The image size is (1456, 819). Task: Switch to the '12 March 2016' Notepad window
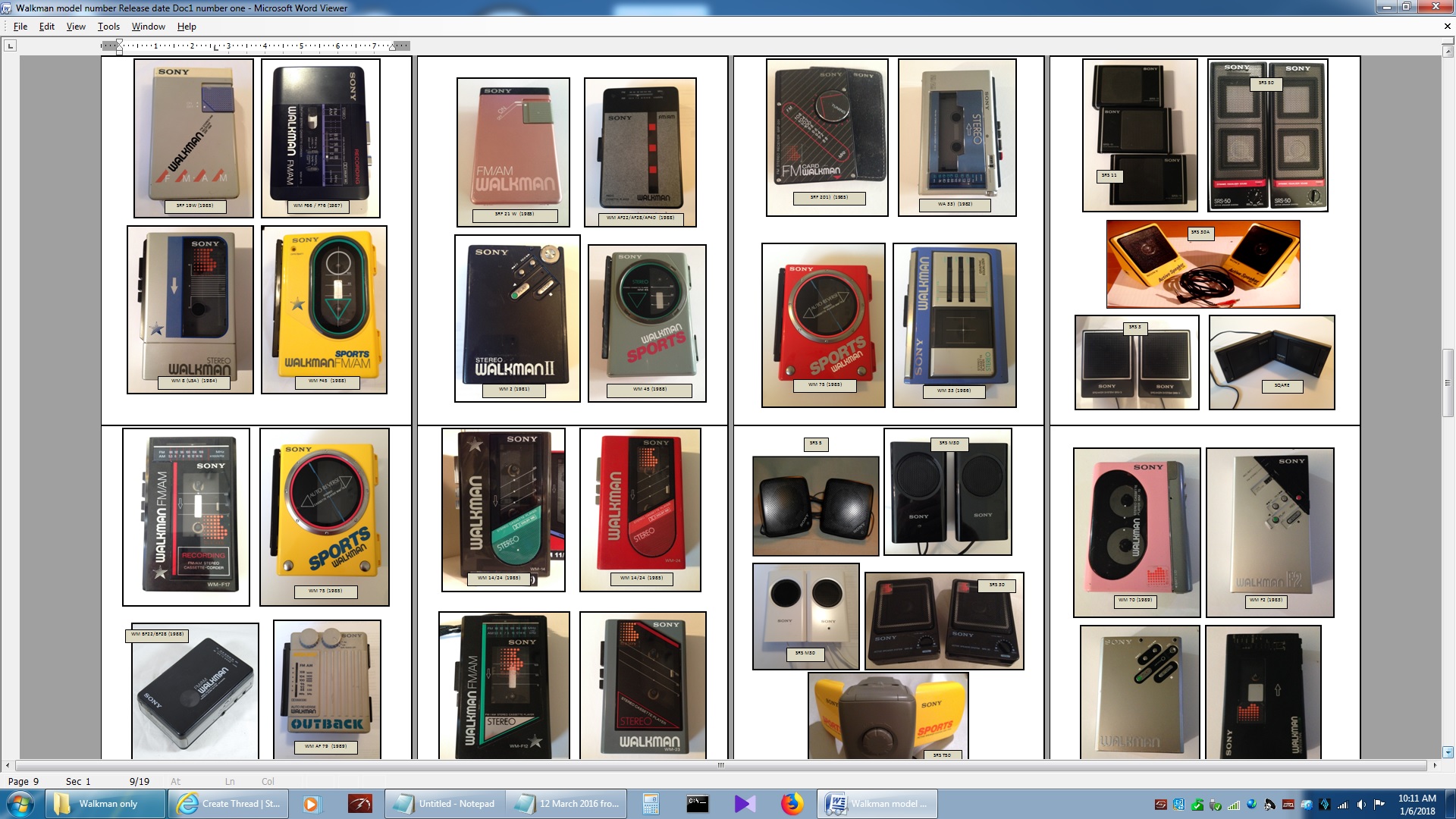point(566,804)
